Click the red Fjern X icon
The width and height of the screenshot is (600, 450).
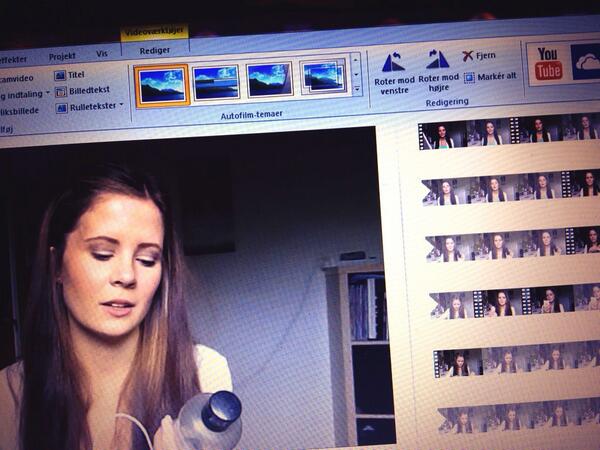point(467,56)
